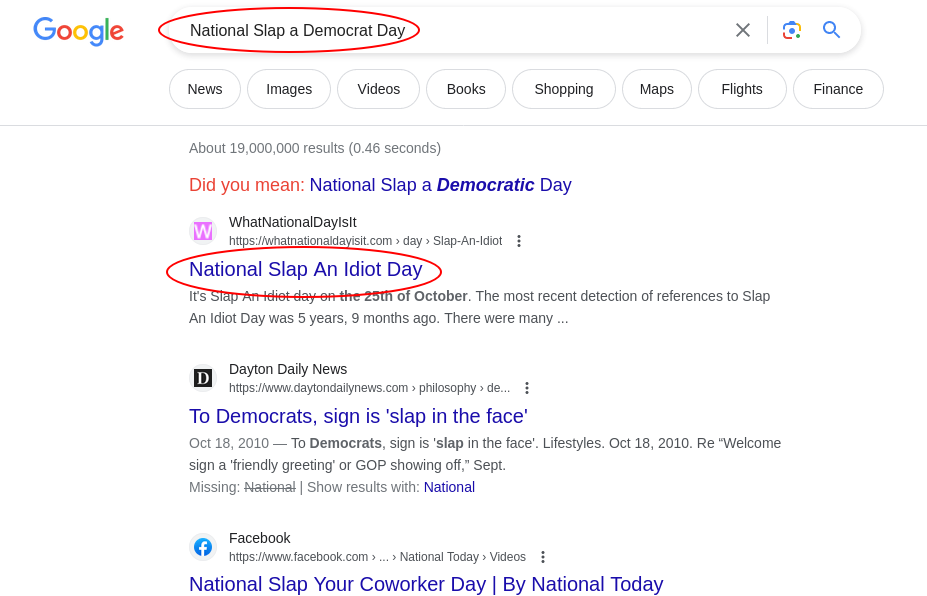The image size is (927, 596).
Task: Click the daytondailynews.com URL breadcrumb
Action: pos(369,388)
